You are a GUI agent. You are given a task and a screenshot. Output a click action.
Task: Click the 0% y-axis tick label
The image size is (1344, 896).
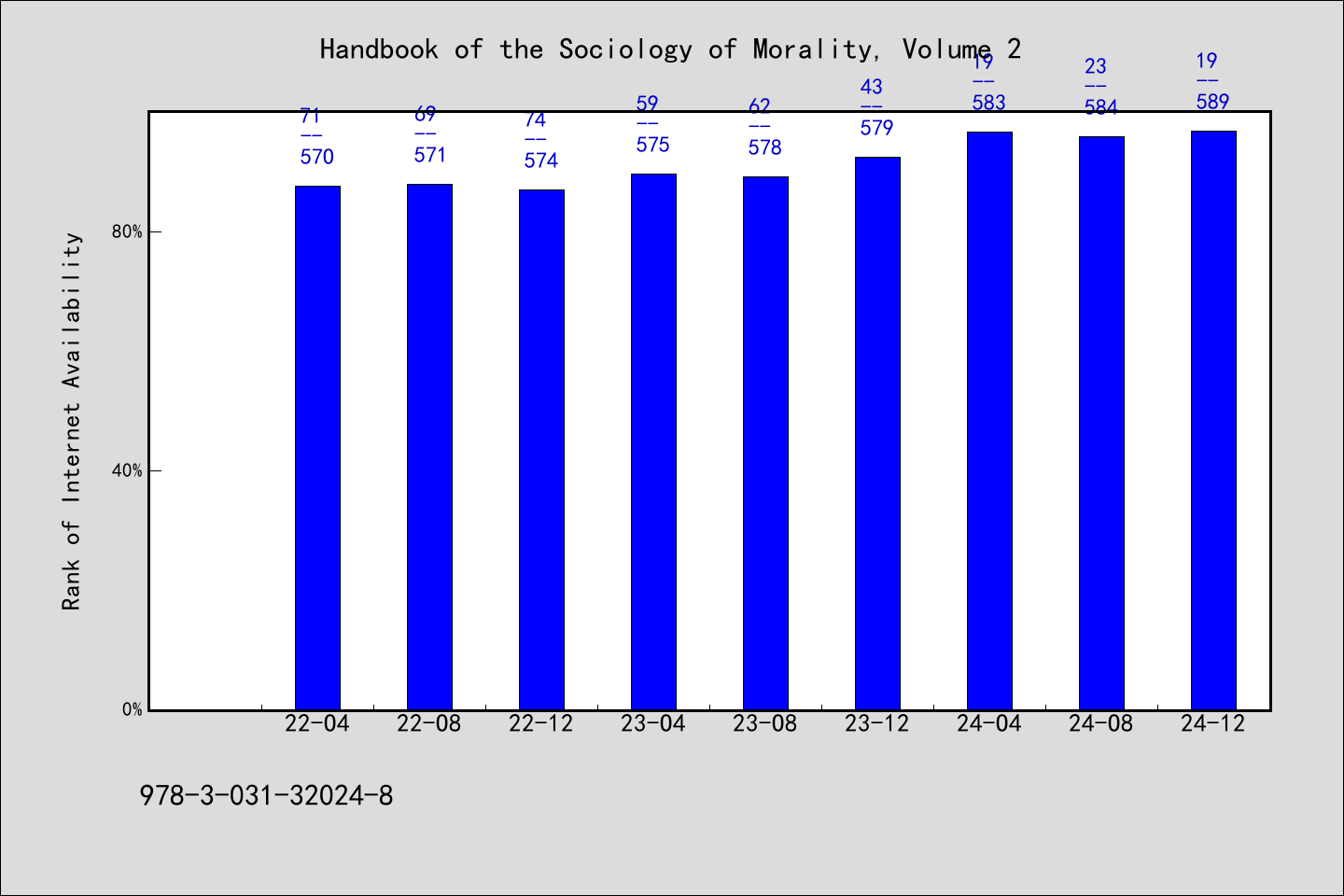coord(132,709)
